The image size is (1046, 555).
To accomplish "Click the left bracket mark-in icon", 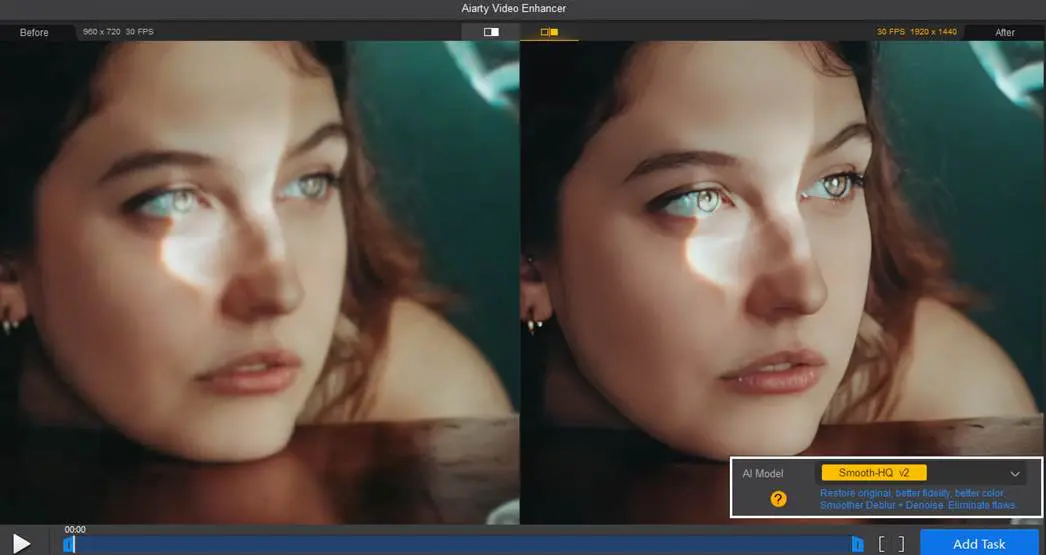I will (x=882, y=544).
